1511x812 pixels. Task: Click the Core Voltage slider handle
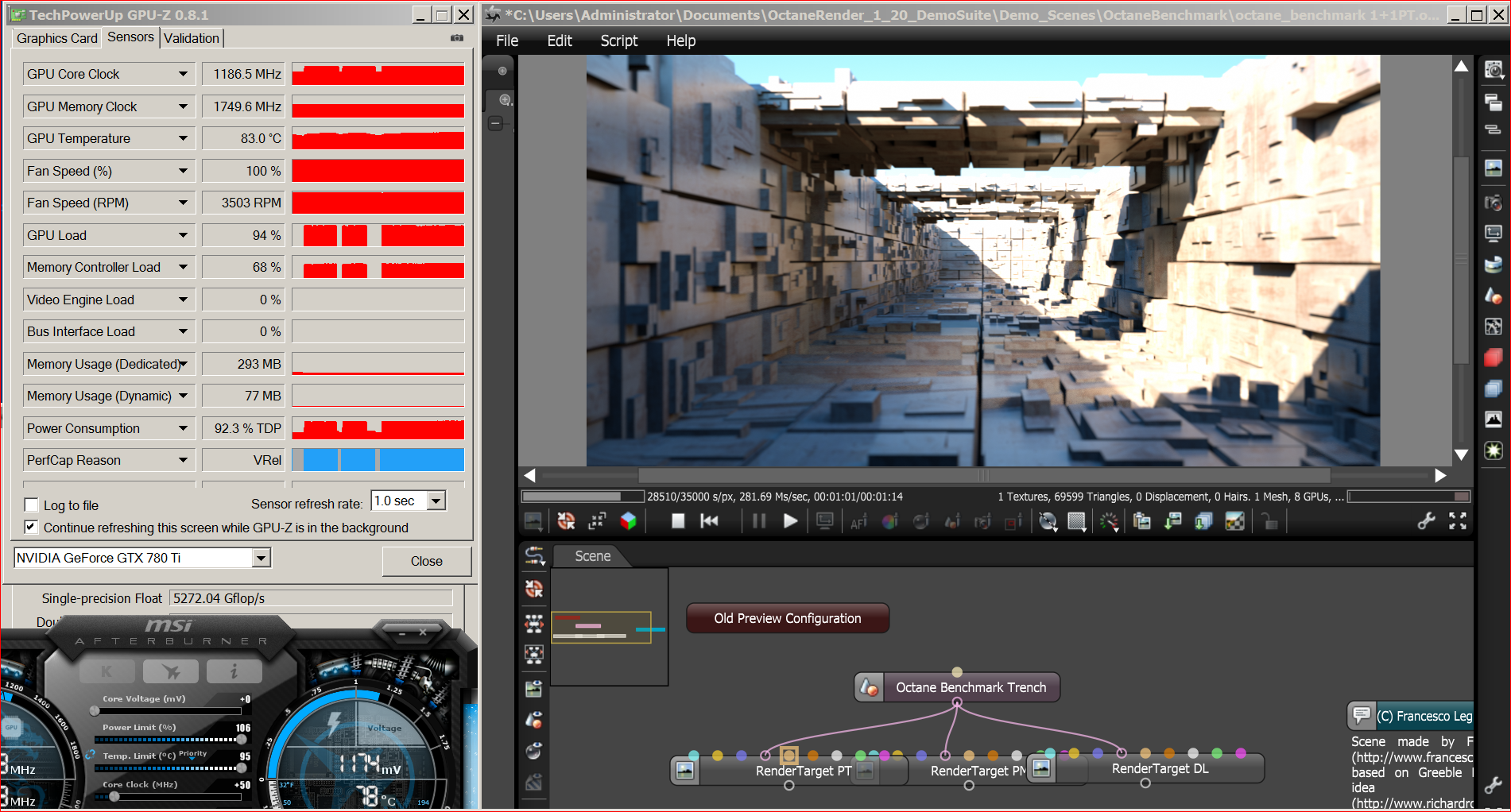tap(95, 710)
